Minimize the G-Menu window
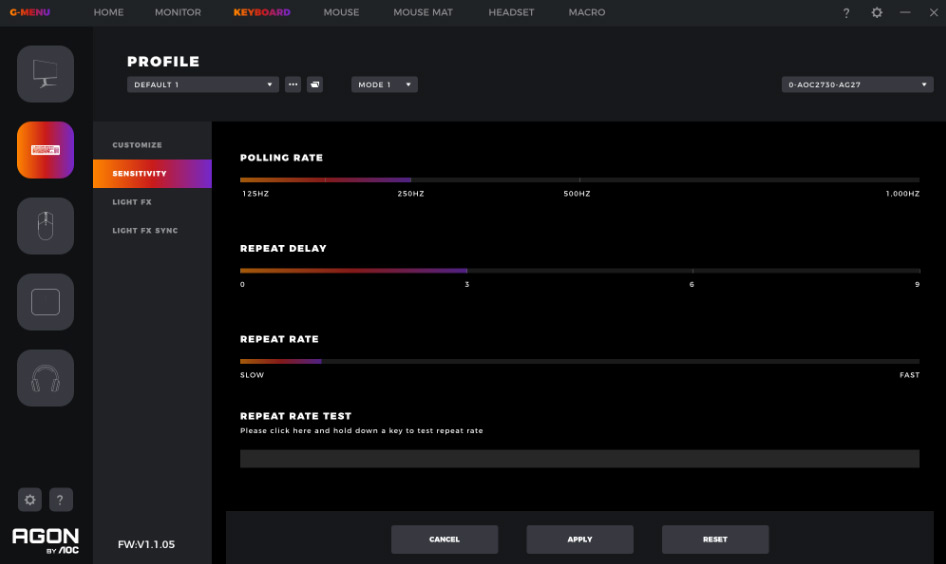Screen dimensions: 946x564 (905, 13)
